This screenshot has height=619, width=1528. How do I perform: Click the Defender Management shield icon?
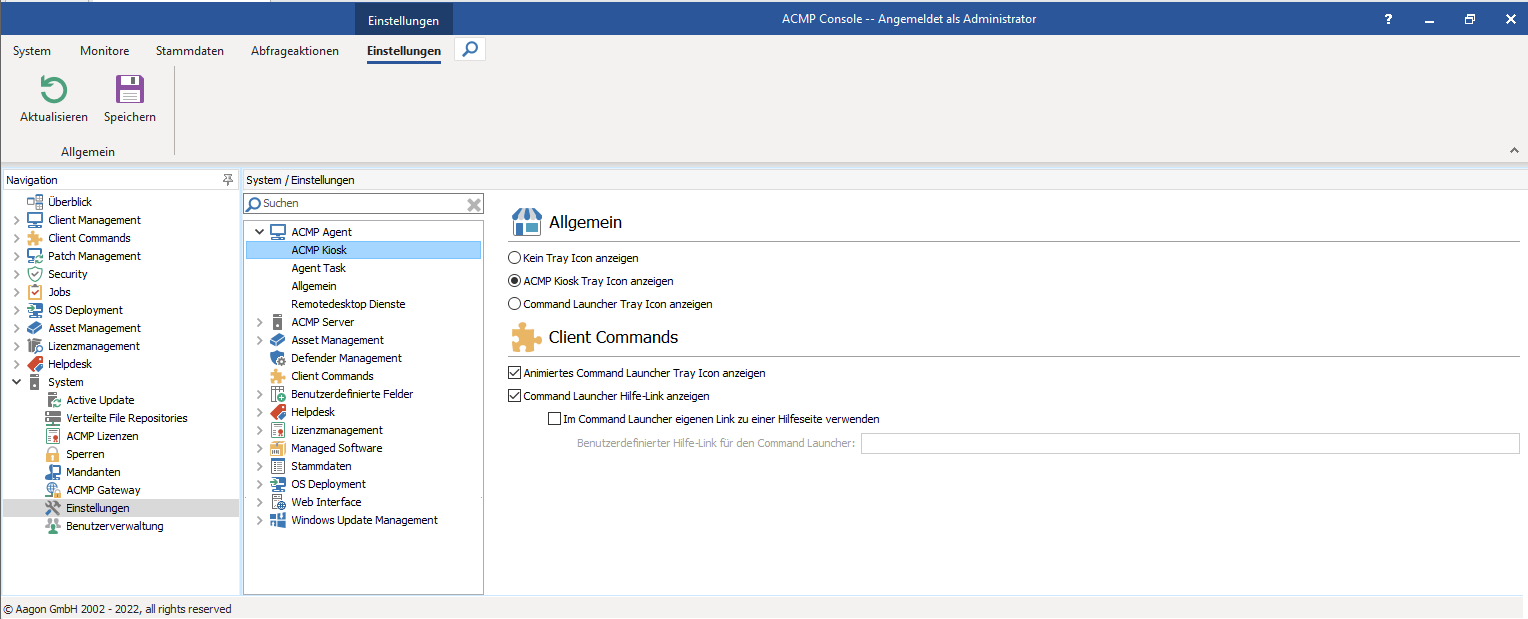(x=278, y=358)
